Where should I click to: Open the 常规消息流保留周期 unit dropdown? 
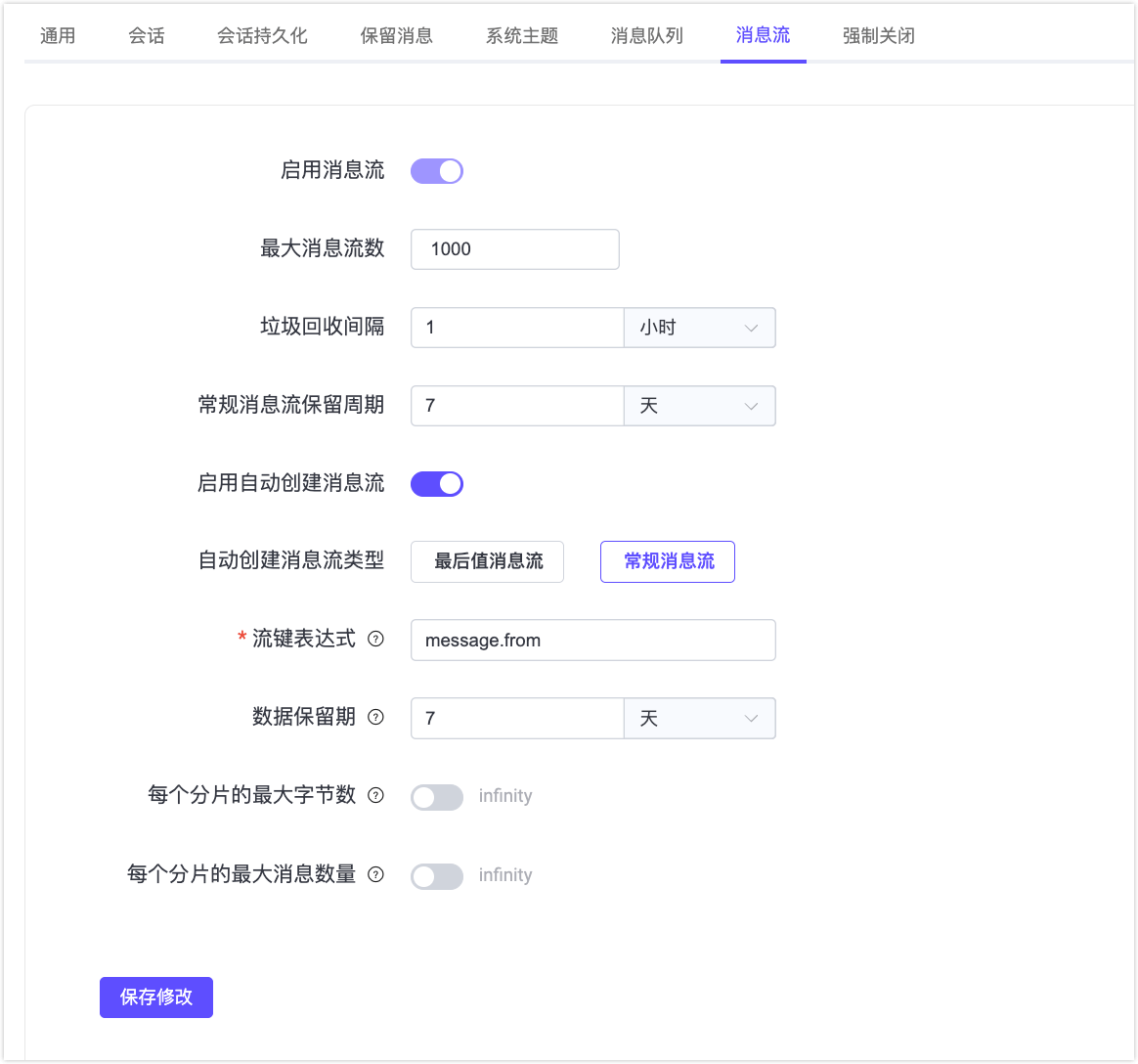699,405
